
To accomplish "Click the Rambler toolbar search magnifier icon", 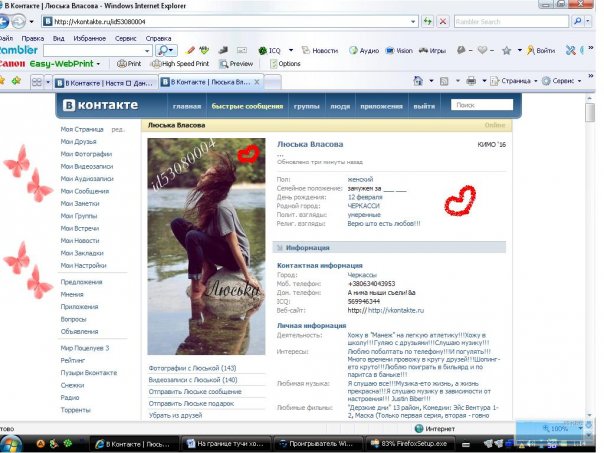I will pyautogui.click(x=164, y=50).
